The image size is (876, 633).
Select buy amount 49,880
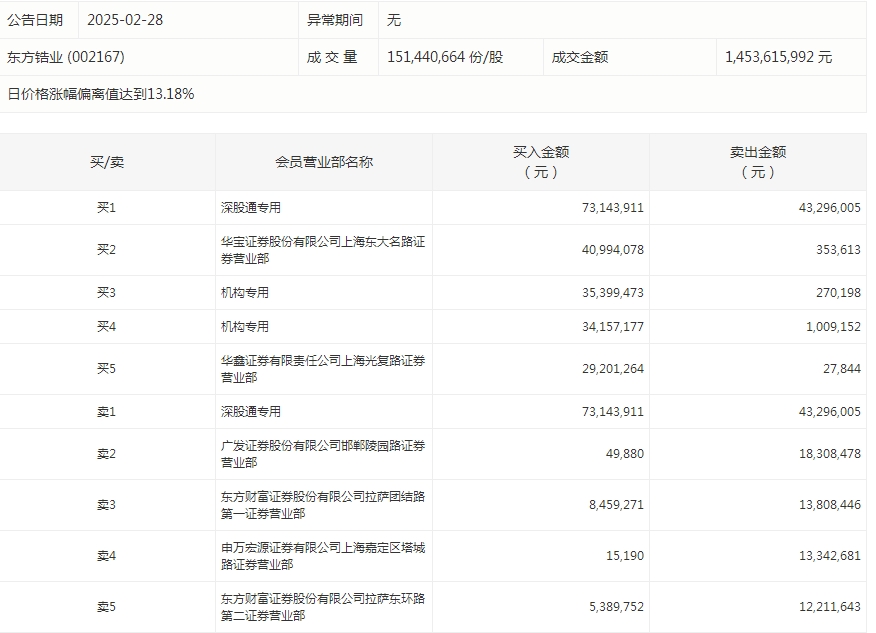tap(625, 454)
